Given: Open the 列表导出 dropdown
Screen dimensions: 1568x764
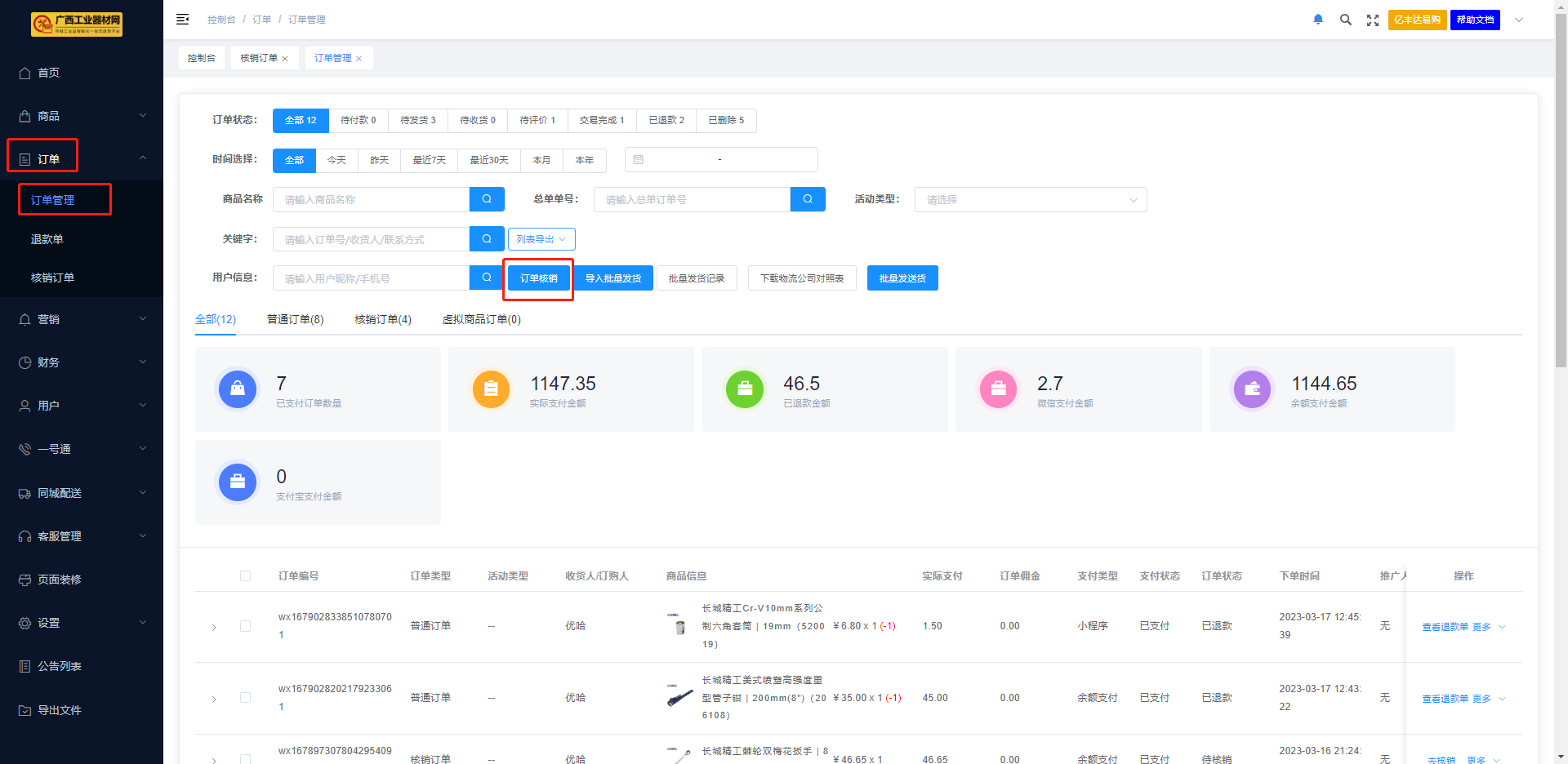Looking at the screenshot, I should (541, 239).
